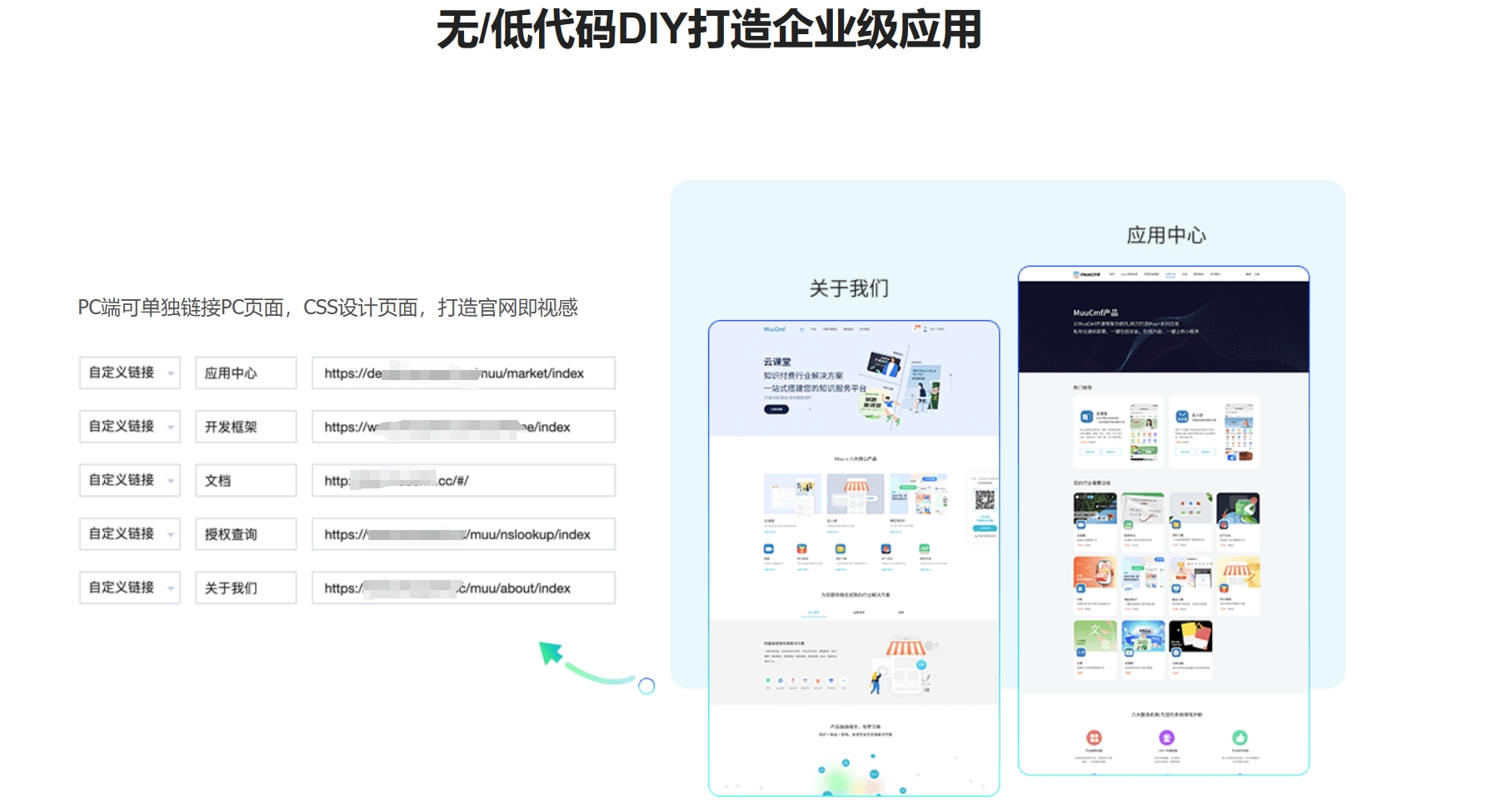Click the small blue hollow circle marker

coord(646,686)
